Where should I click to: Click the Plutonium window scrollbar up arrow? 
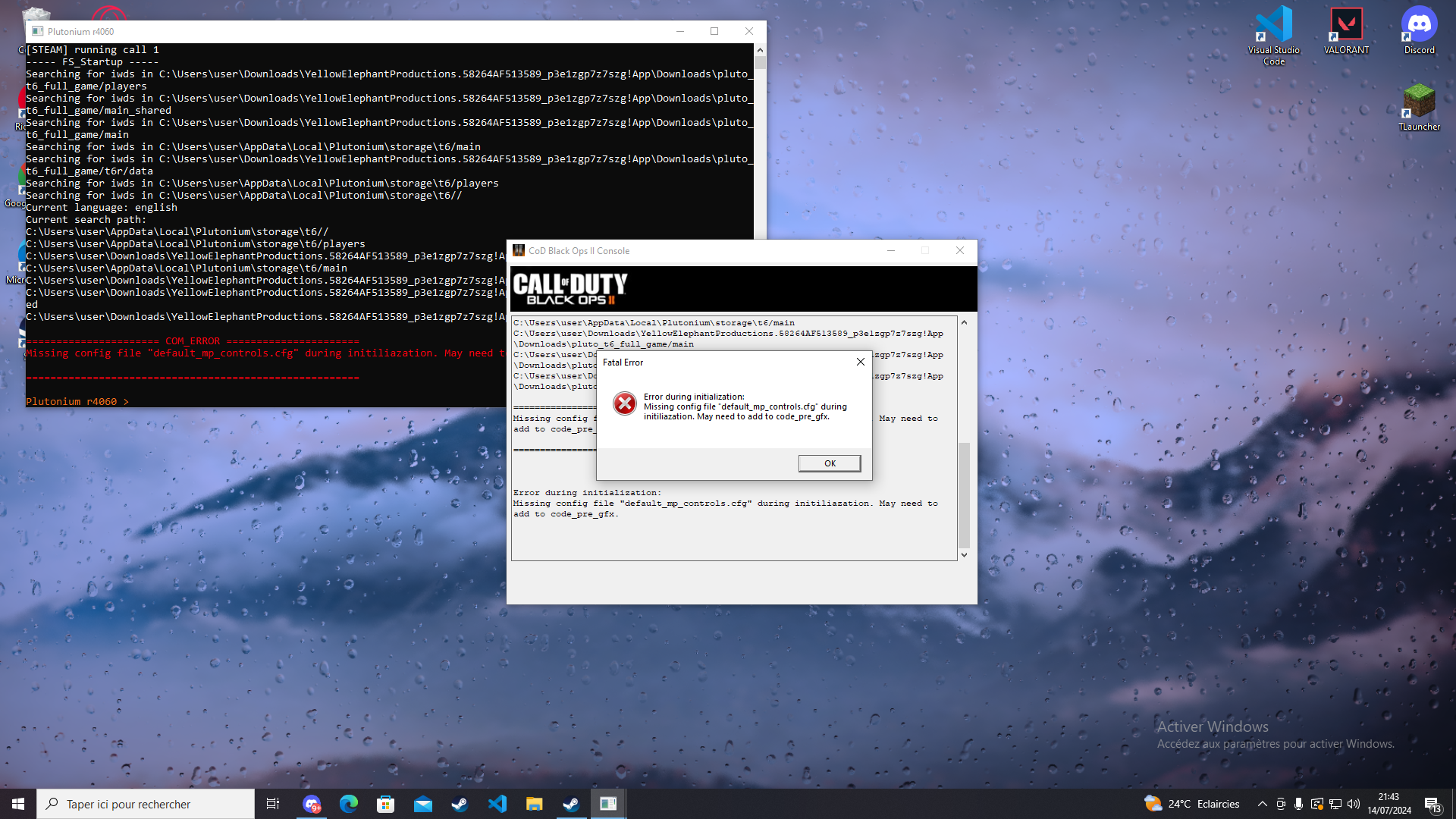[760, 49]
